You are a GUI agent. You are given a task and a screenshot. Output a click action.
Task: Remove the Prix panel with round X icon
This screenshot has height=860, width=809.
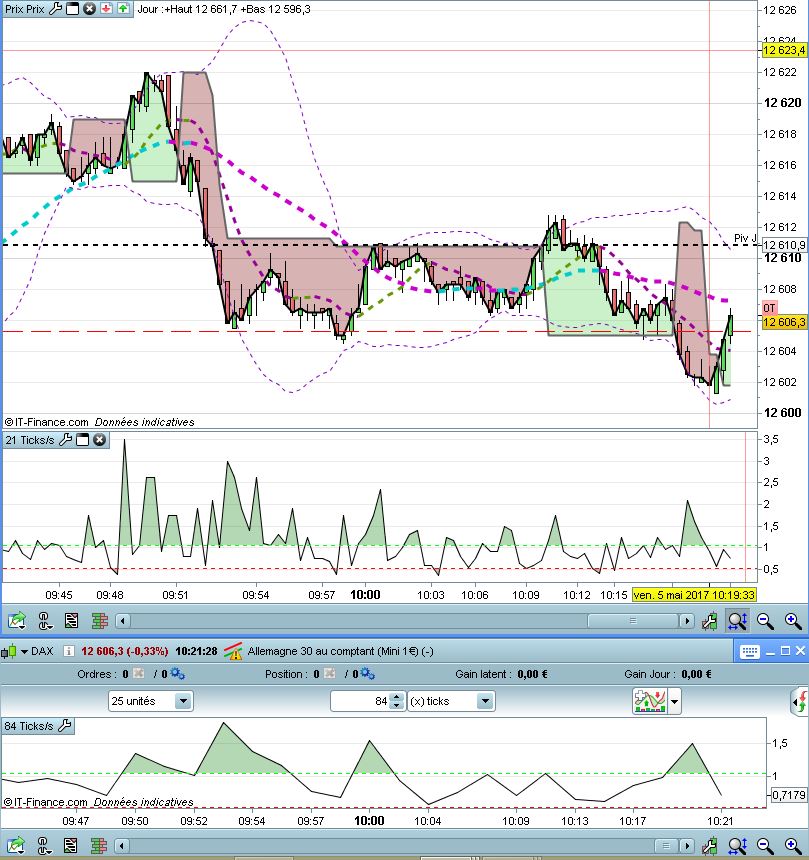coord(89,9)
